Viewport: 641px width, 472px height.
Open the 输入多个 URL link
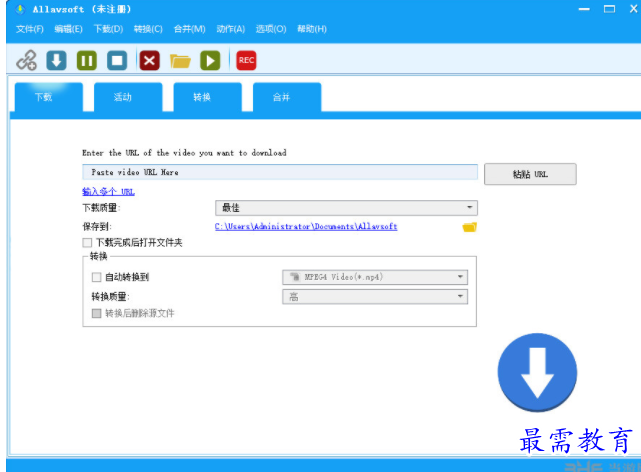tap(108, 191)
